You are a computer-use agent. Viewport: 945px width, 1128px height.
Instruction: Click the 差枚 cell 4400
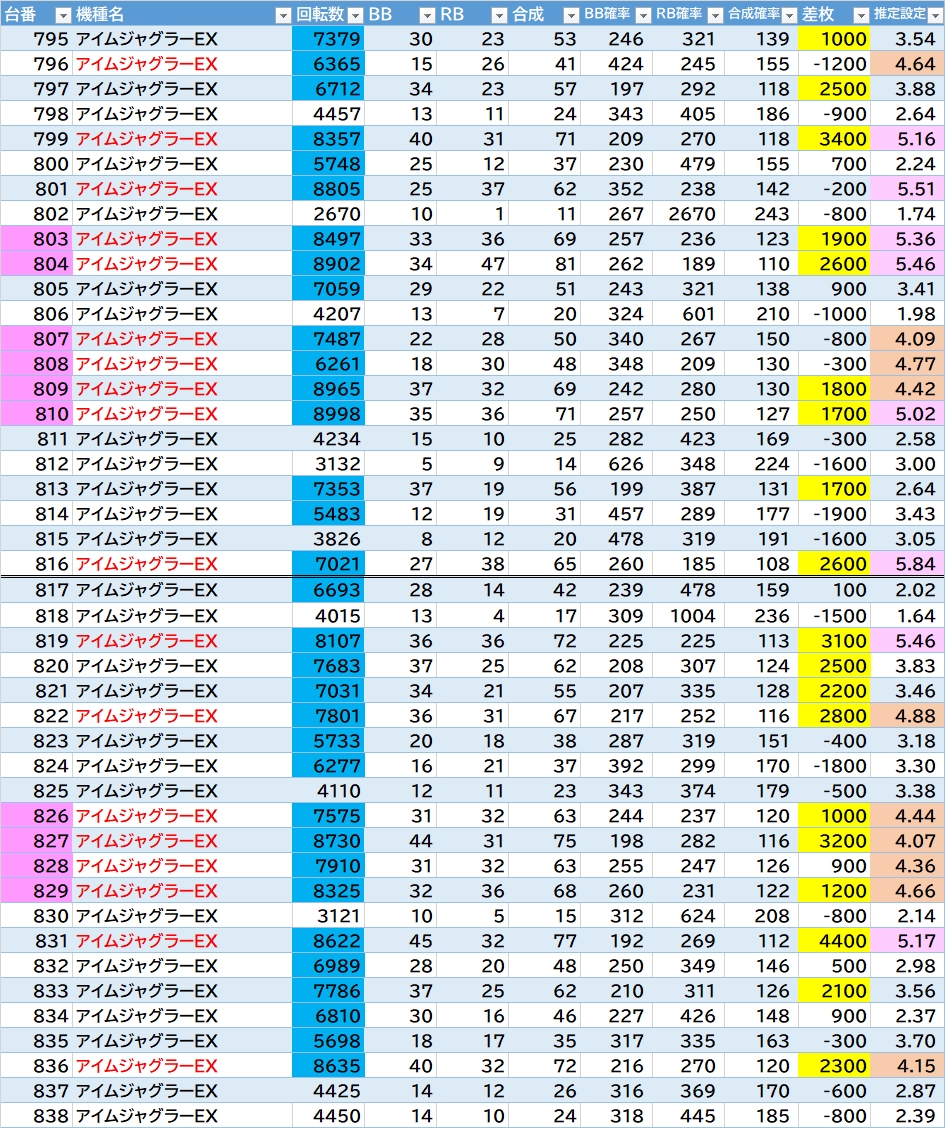coord(834,941)
